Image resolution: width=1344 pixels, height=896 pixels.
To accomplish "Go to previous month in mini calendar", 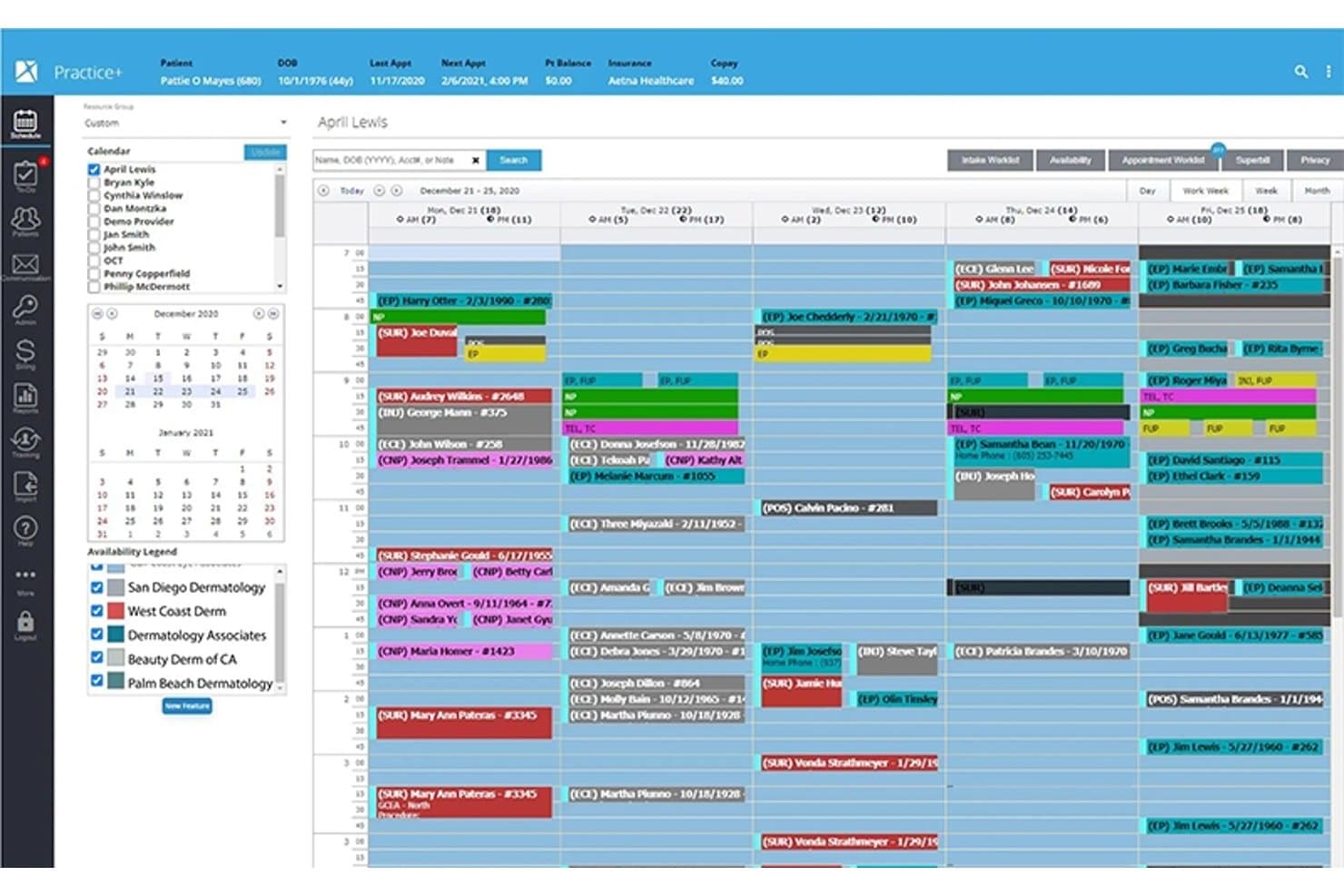I will point(113,314).
